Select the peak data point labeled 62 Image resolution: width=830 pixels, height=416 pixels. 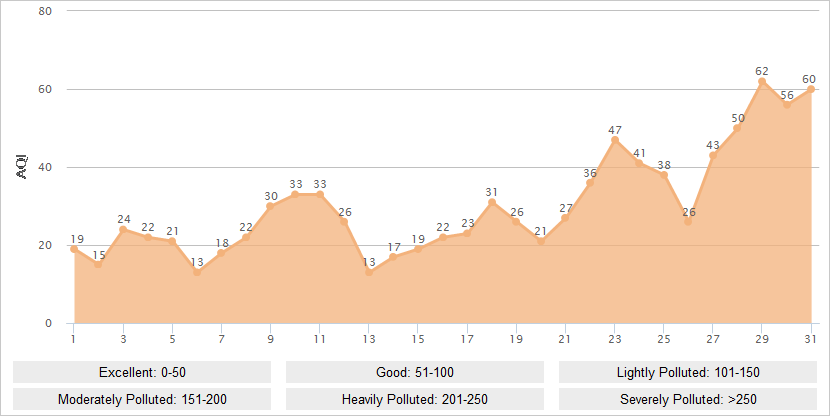point(762,82)
